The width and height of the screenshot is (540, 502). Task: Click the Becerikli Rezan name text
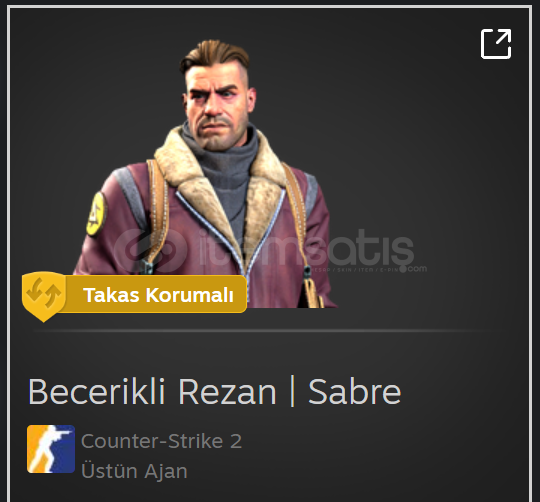pyautogui.click(x=152, y=392)
